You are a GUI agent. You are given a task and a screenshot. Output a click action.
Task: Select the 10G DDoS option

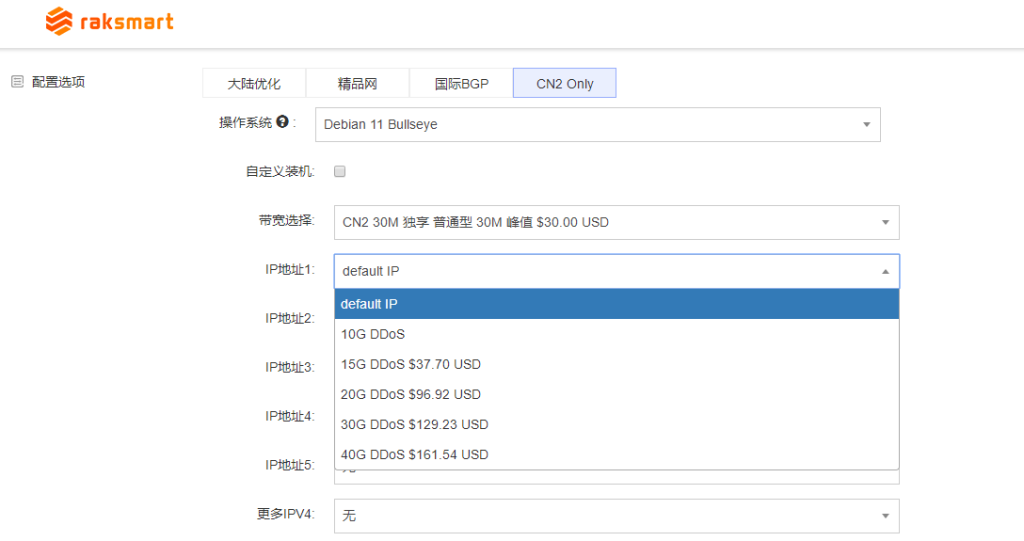616,334
